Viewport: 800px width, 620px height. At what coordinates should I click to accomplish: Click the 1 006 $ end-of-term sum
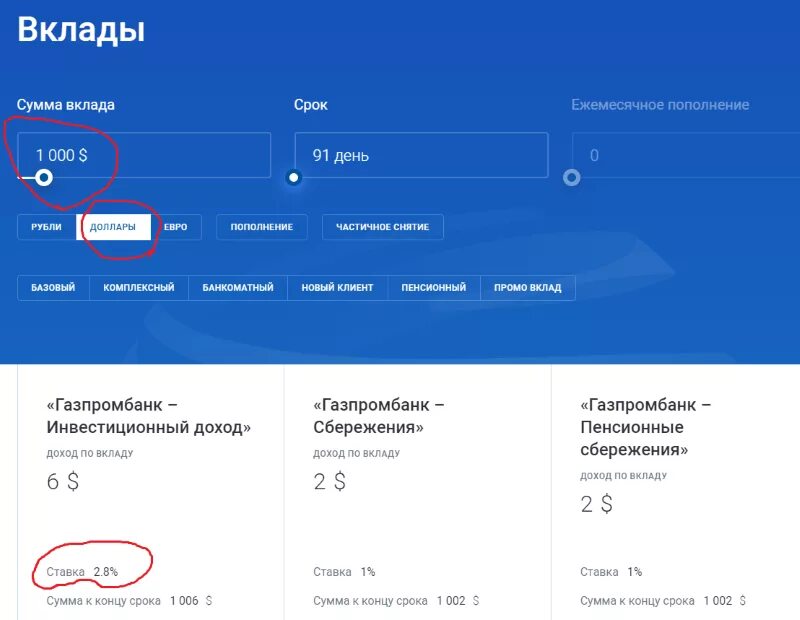[x=191, y=601]
